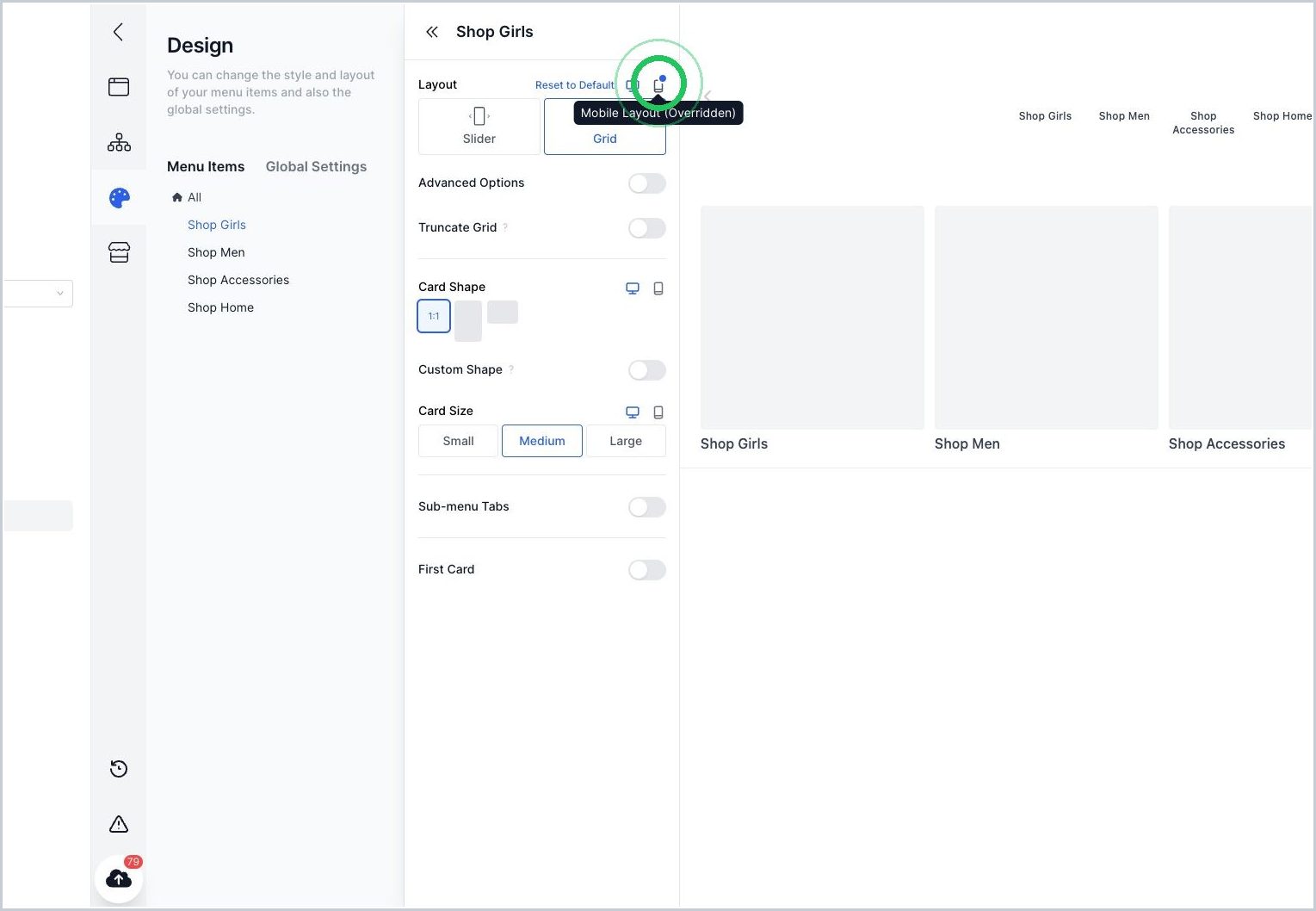This screenshot has height=911, width=1316.
Task: Set card size to Medium
Action: [x=542, y=441]
